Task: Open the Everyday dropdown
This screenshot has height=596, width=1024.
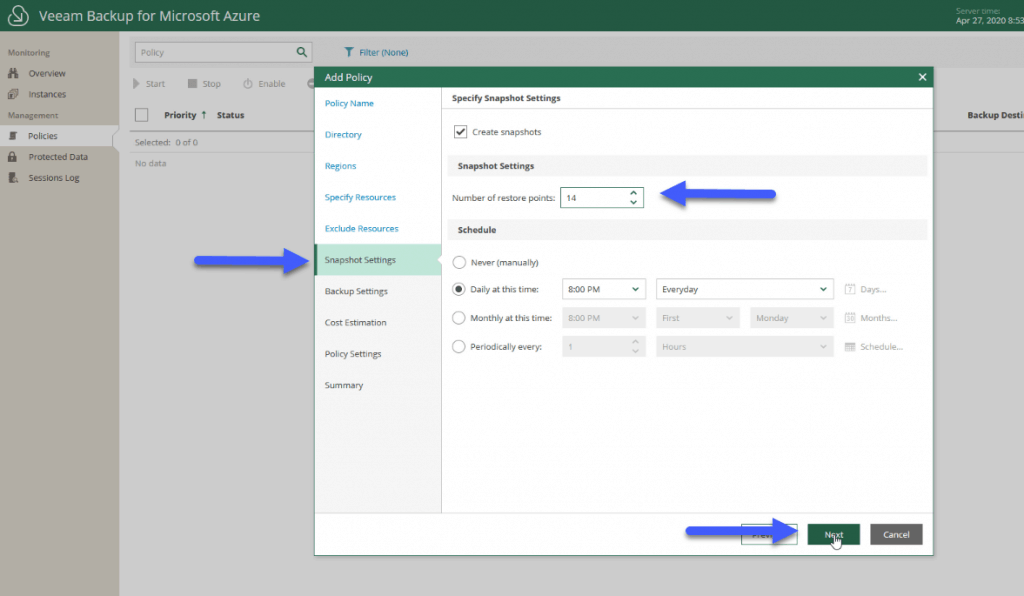Action: click(x=744, y=289)
